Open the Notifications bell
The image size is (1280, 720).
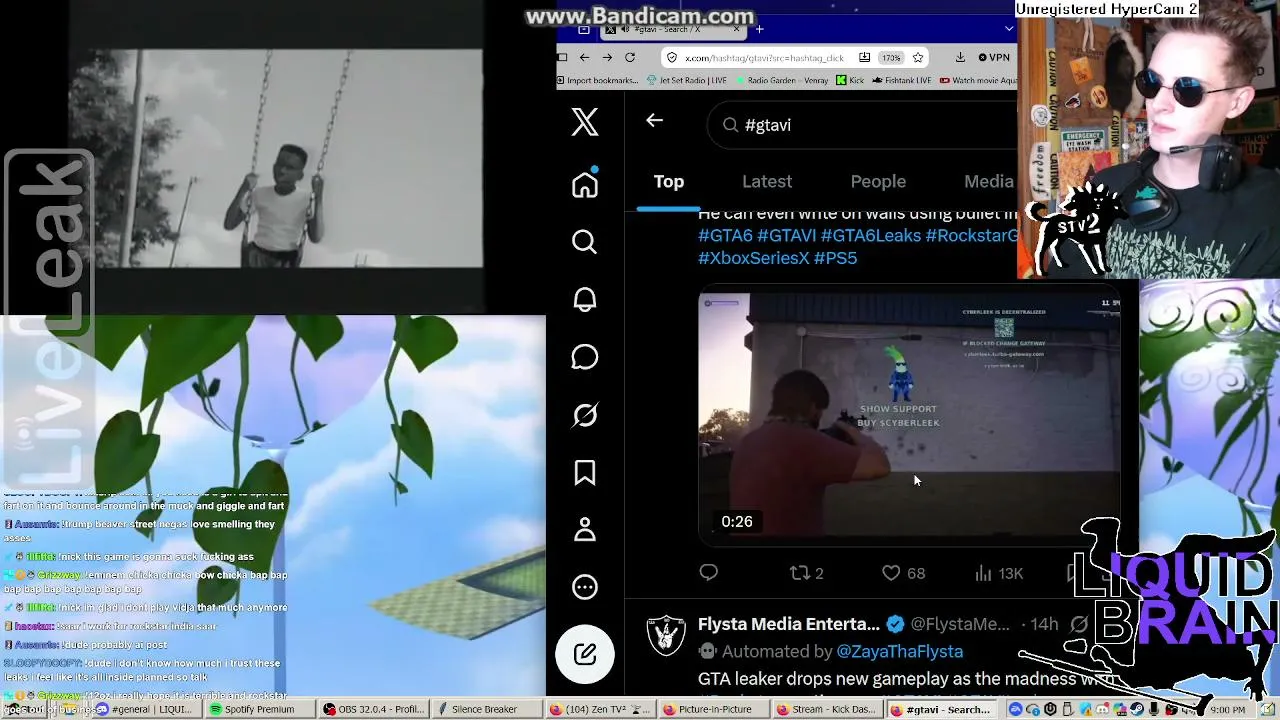pos(585,299)
